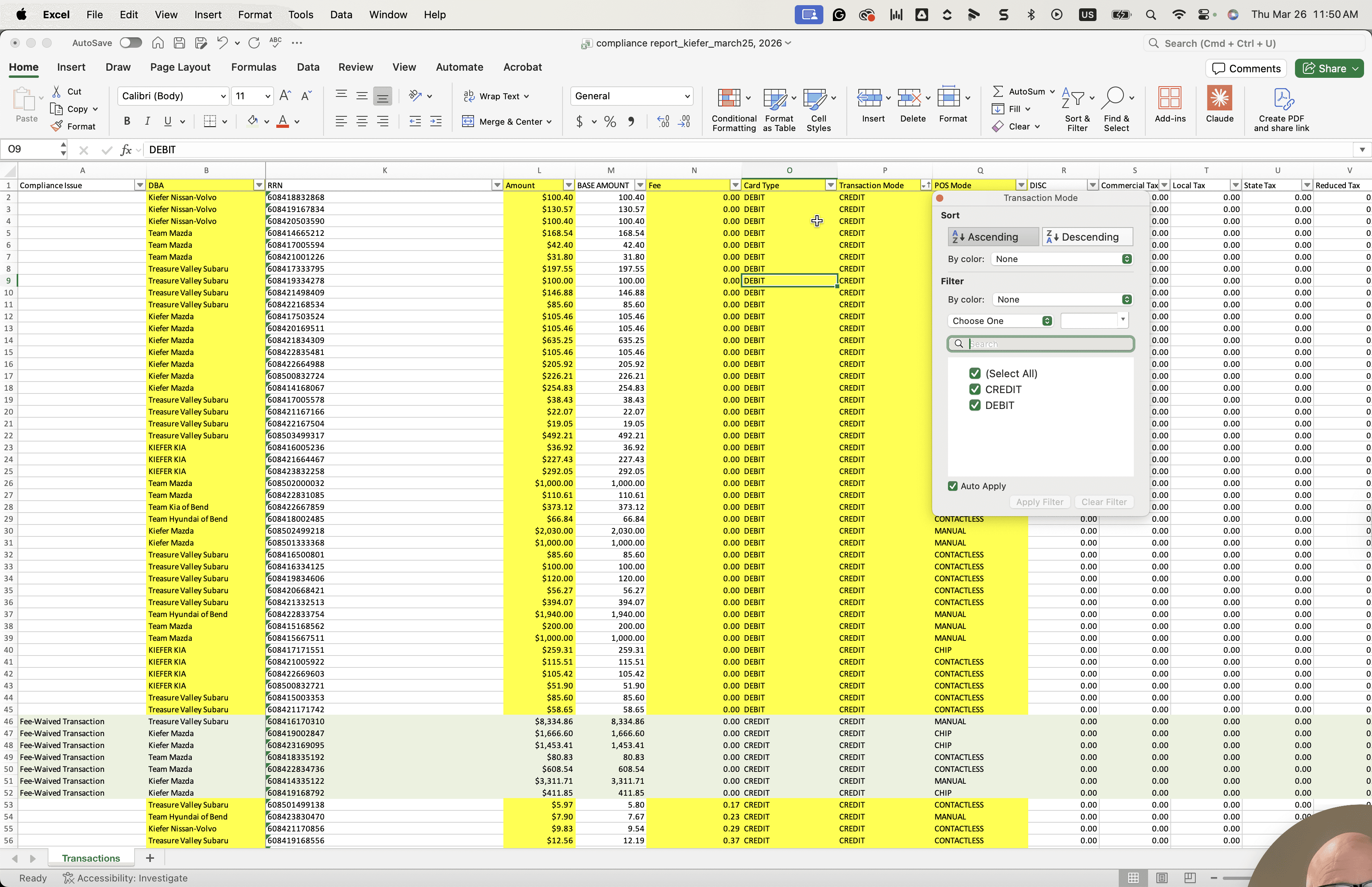This screenshot has width=1372, height=887.
Task: Open the Card Type column filter arrow
Action: [830, 185]
